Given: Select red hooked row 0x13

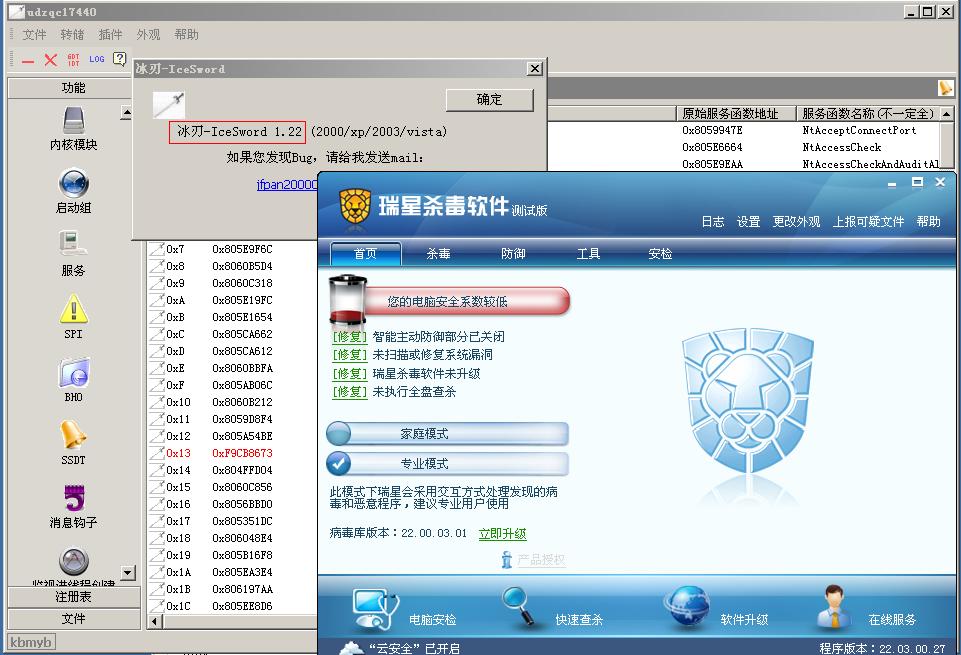Looking at the screenshot, I should pos(233,453).
